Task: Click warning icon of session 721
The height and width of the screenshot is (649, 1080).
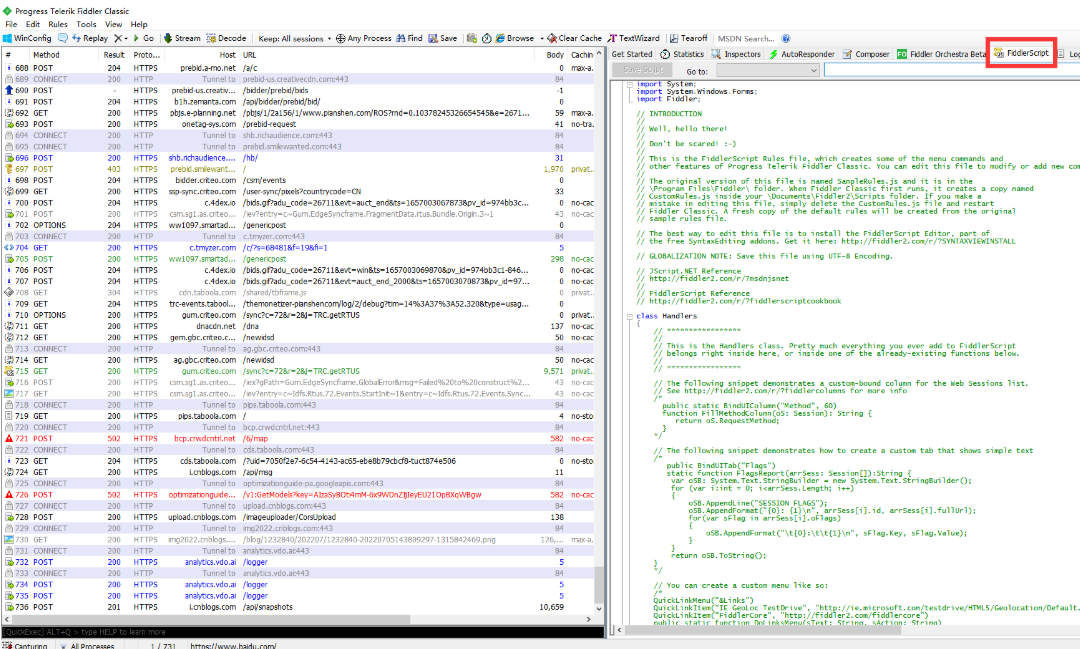Action: (9, 439)
